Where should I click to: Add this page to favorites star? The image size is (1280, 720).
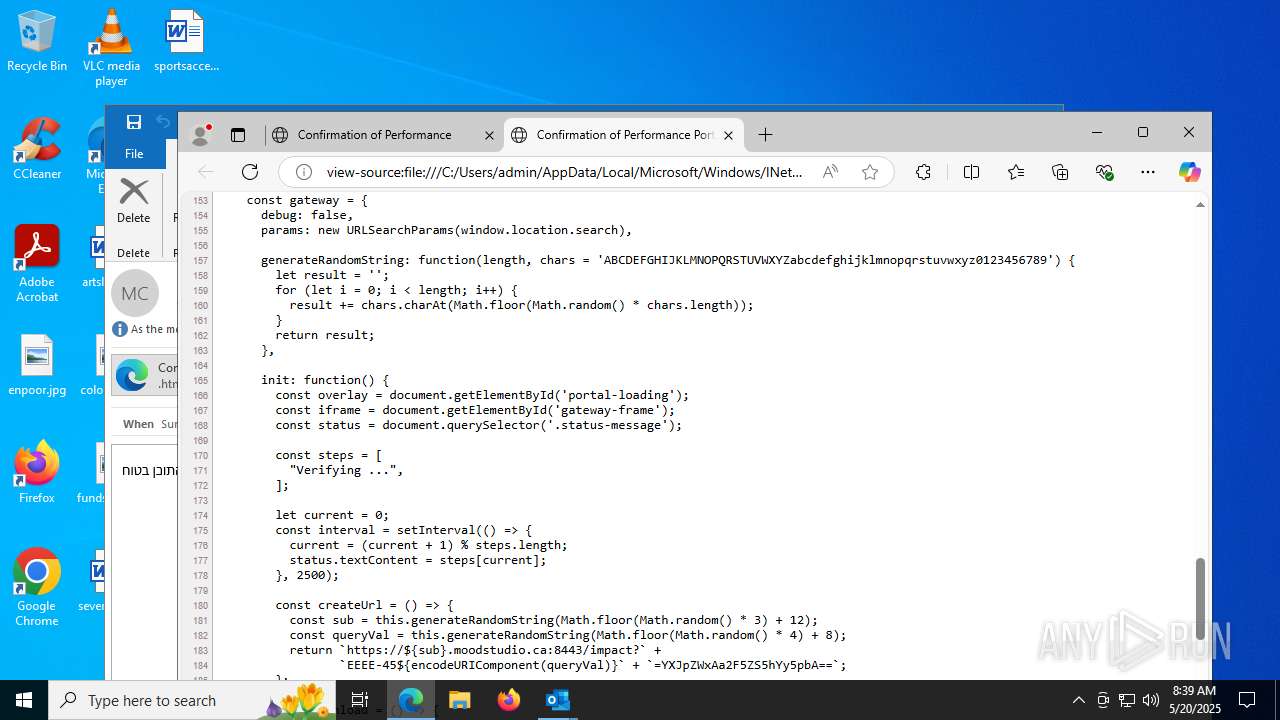pos(870,172)
